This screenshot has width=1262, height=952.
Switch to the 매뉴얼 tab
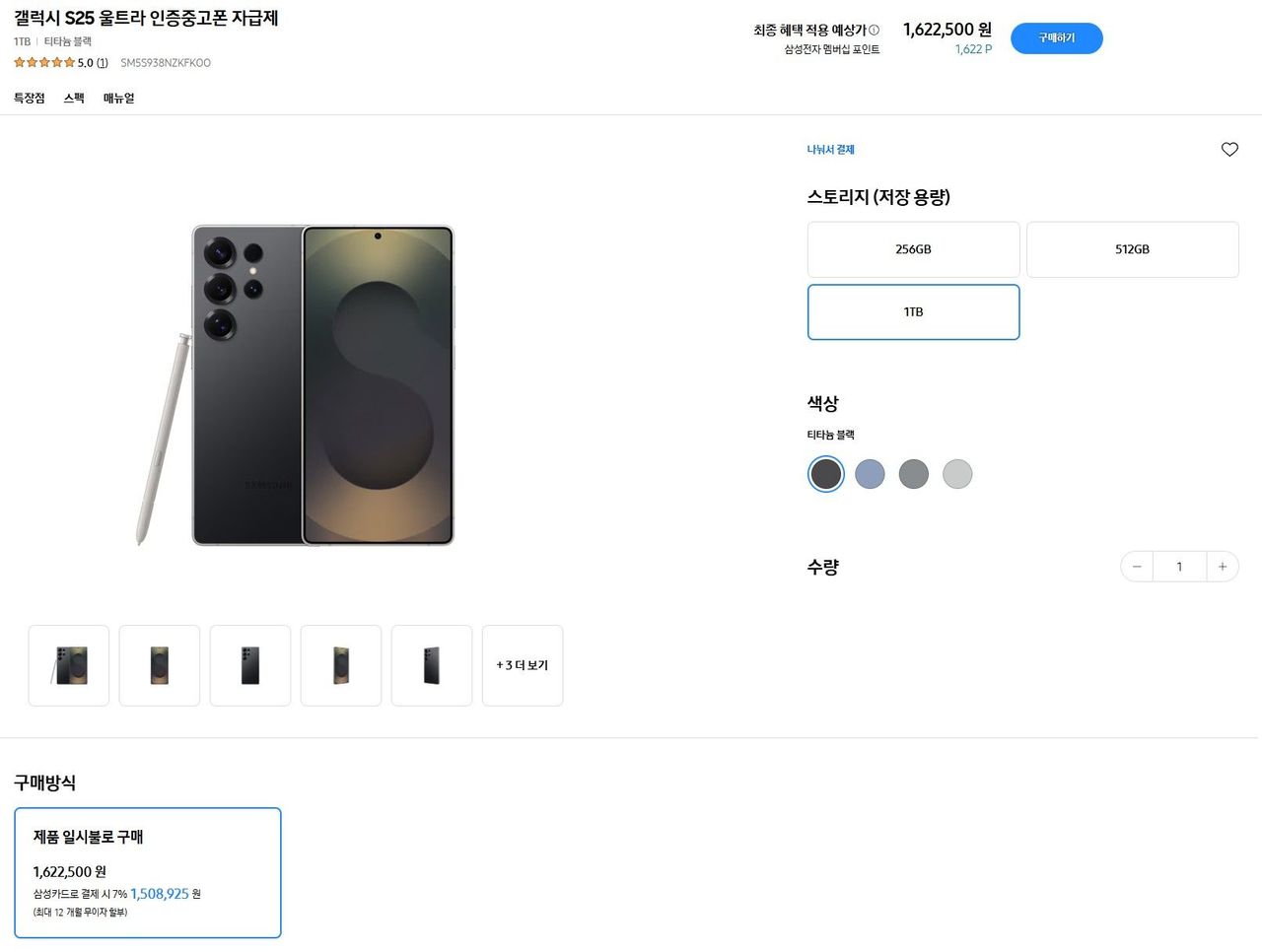tap(118, 99)
